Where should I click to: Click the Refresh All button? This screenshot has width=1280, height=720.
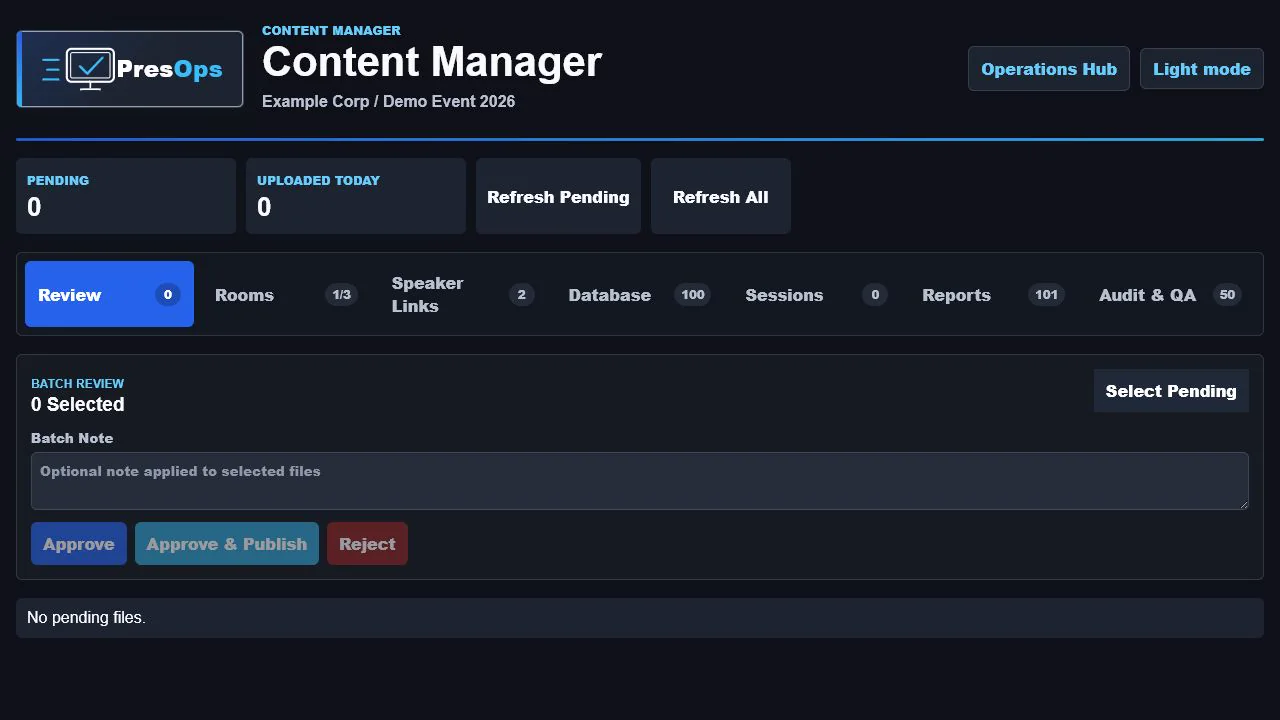[x=721, y=196]
